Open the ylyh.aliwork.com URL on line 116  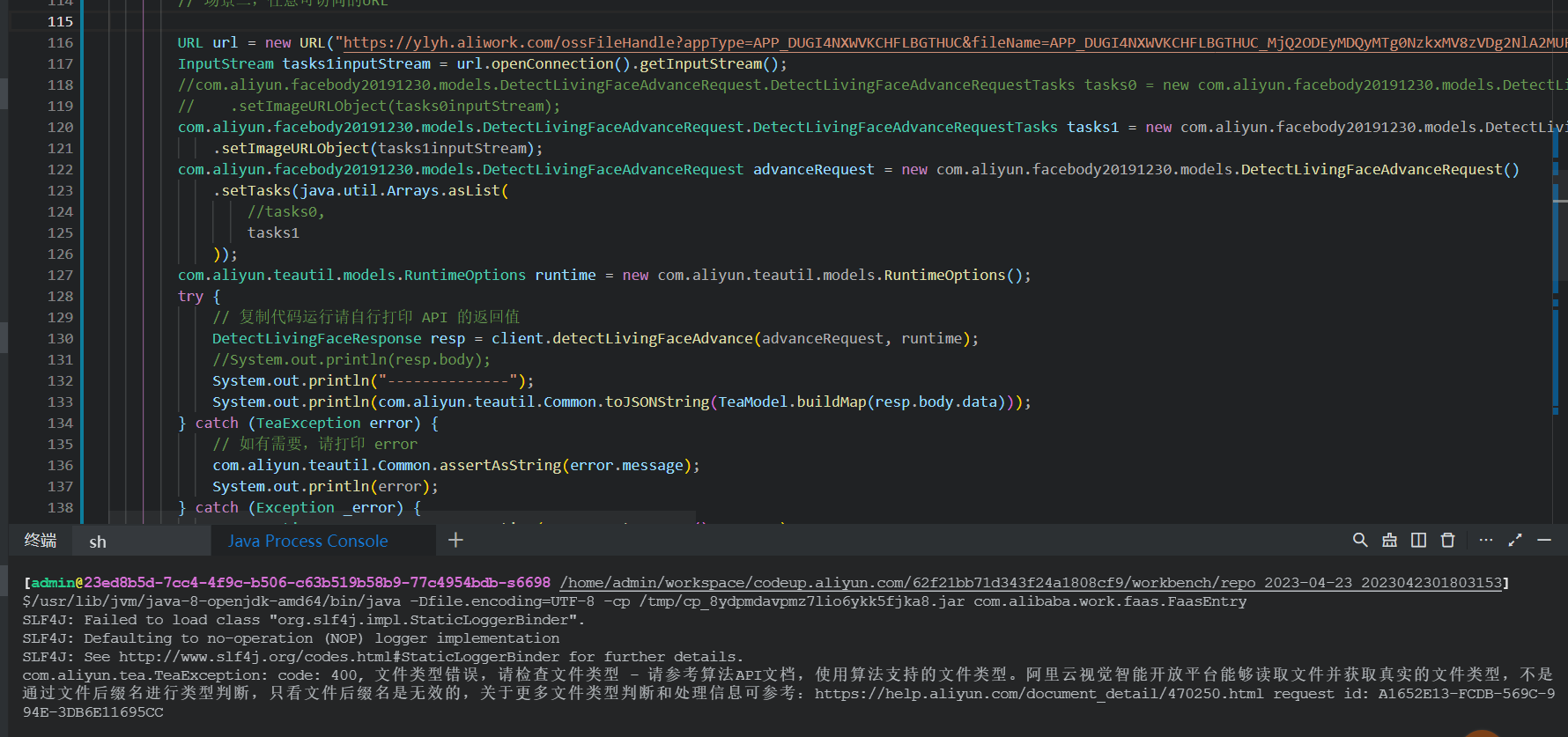pos(955,43)
